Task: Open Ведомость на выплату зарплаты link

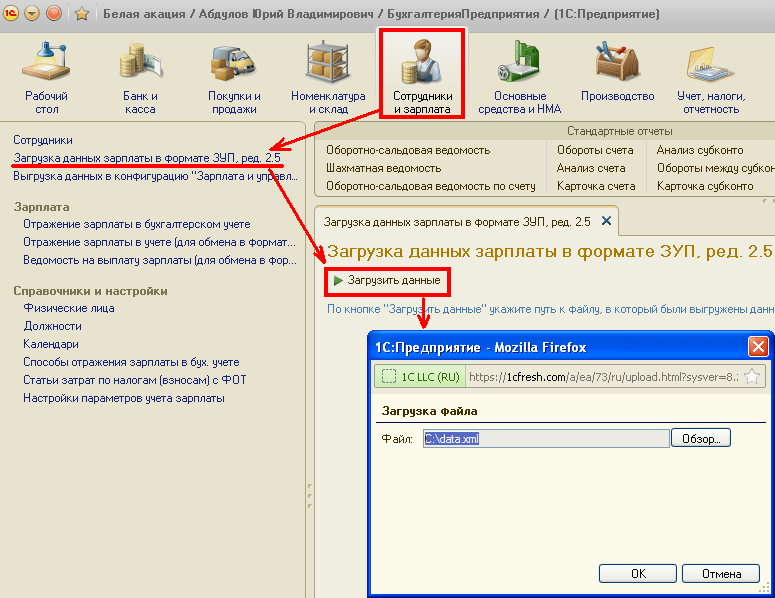Action: coord(160,260)
